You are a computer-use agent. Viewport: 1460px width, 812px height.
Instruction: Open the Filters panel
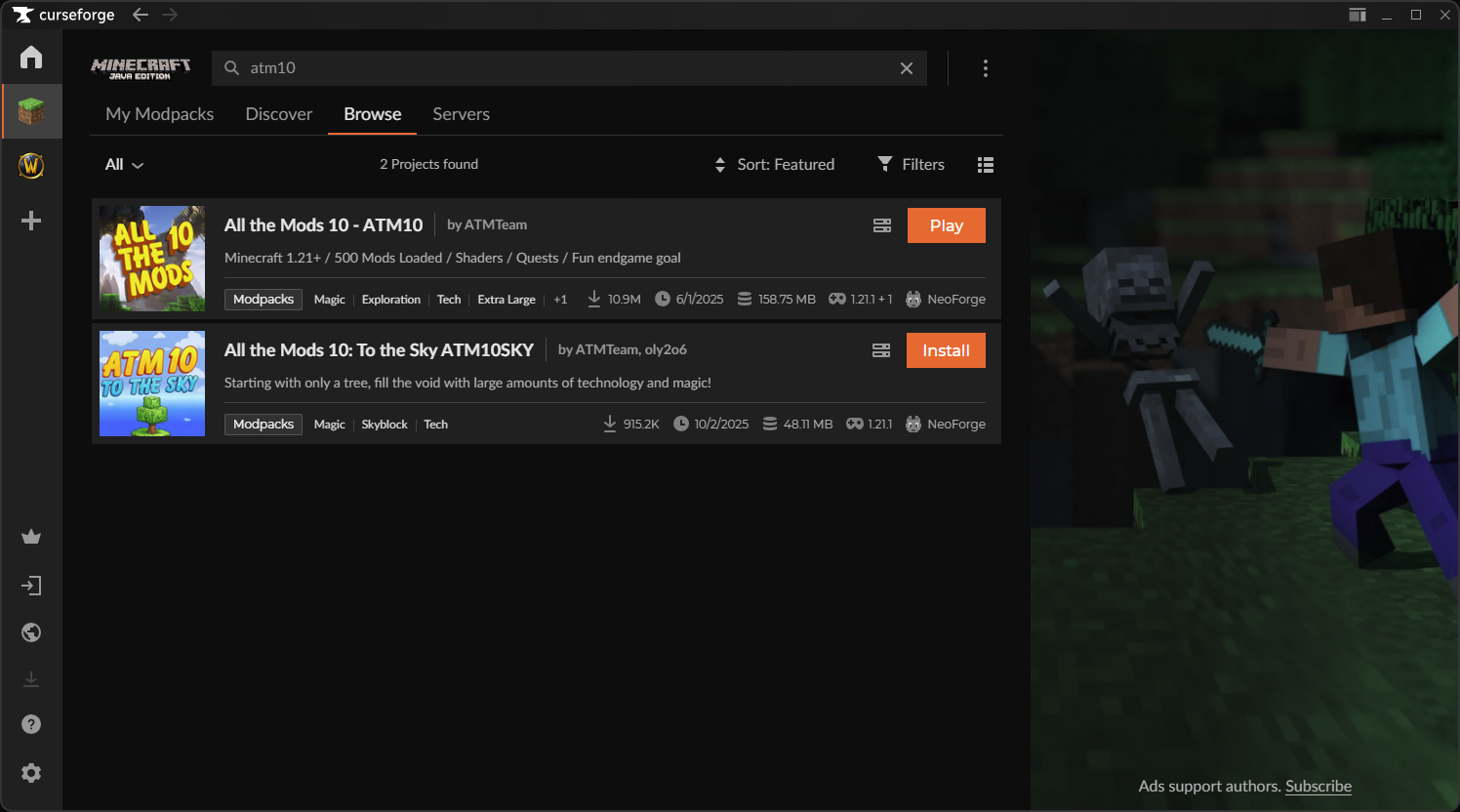[x=912, y=165]
